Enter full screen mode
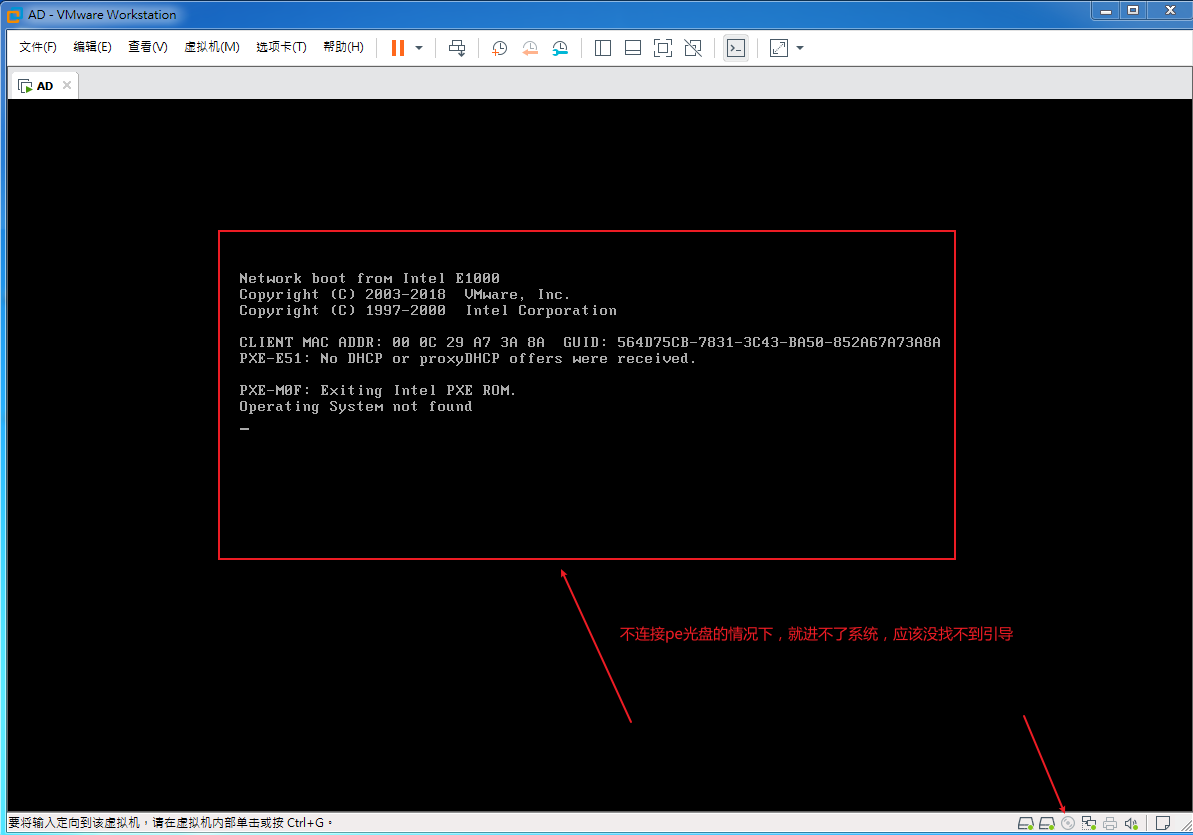Screen dimensions: 1193x835 [x=663, y=48]
